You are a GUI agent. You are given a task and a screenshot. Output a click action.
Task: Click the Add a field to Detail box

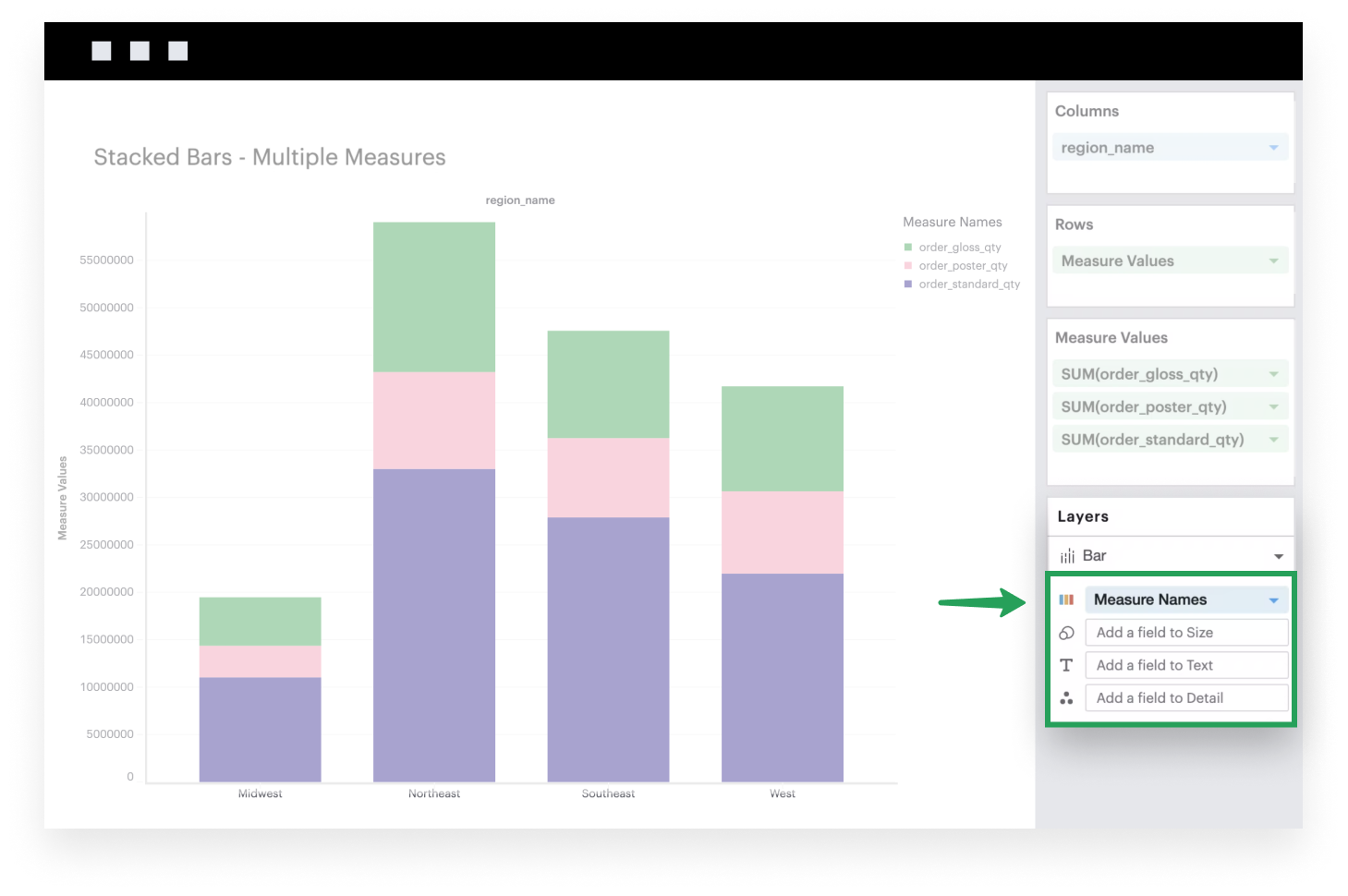[x=1186, y=698]
